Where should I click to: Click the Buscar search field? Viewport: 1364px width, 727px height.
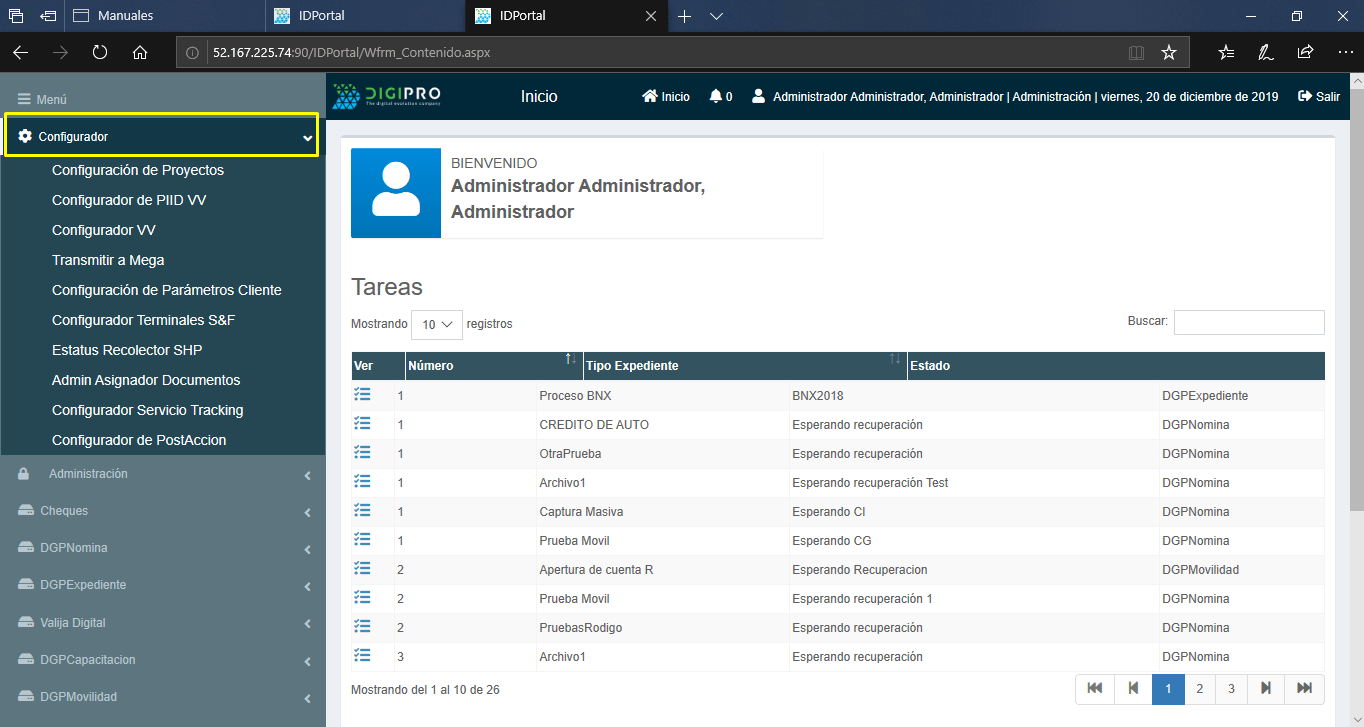pos(1248,322)
